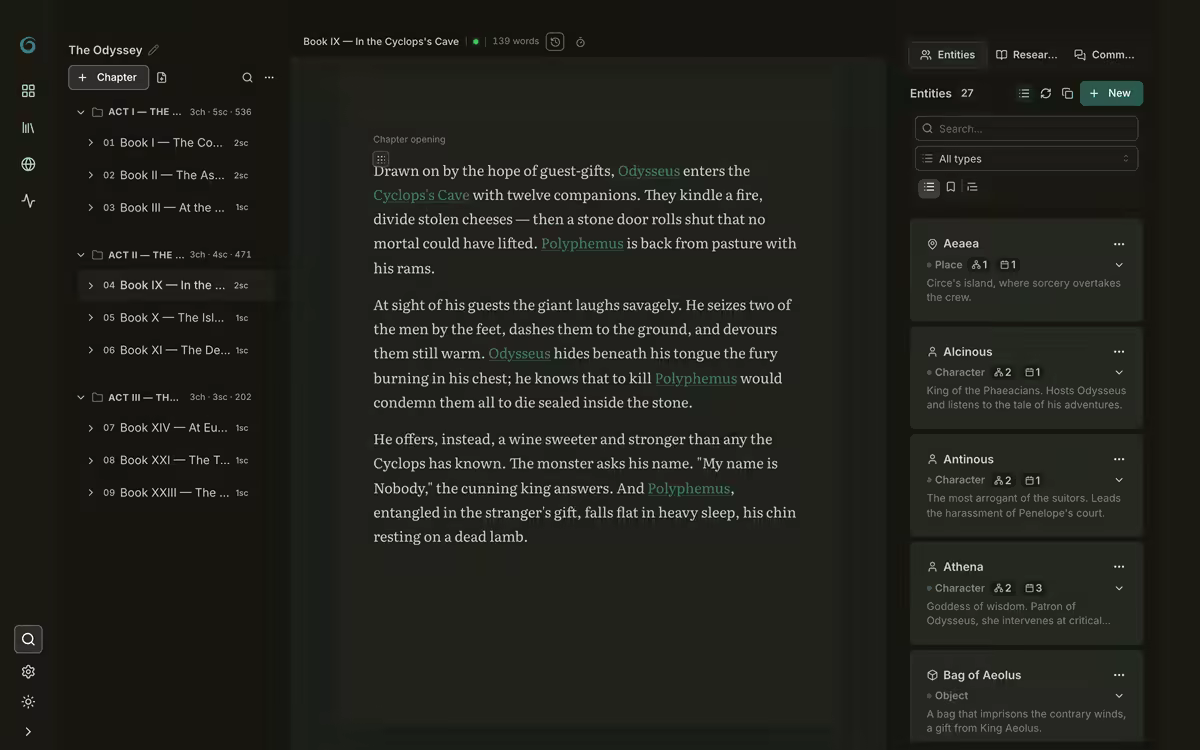1200x750 pixels.
Task: Expand Book II — The As... chapter
Action: point(90,175)
